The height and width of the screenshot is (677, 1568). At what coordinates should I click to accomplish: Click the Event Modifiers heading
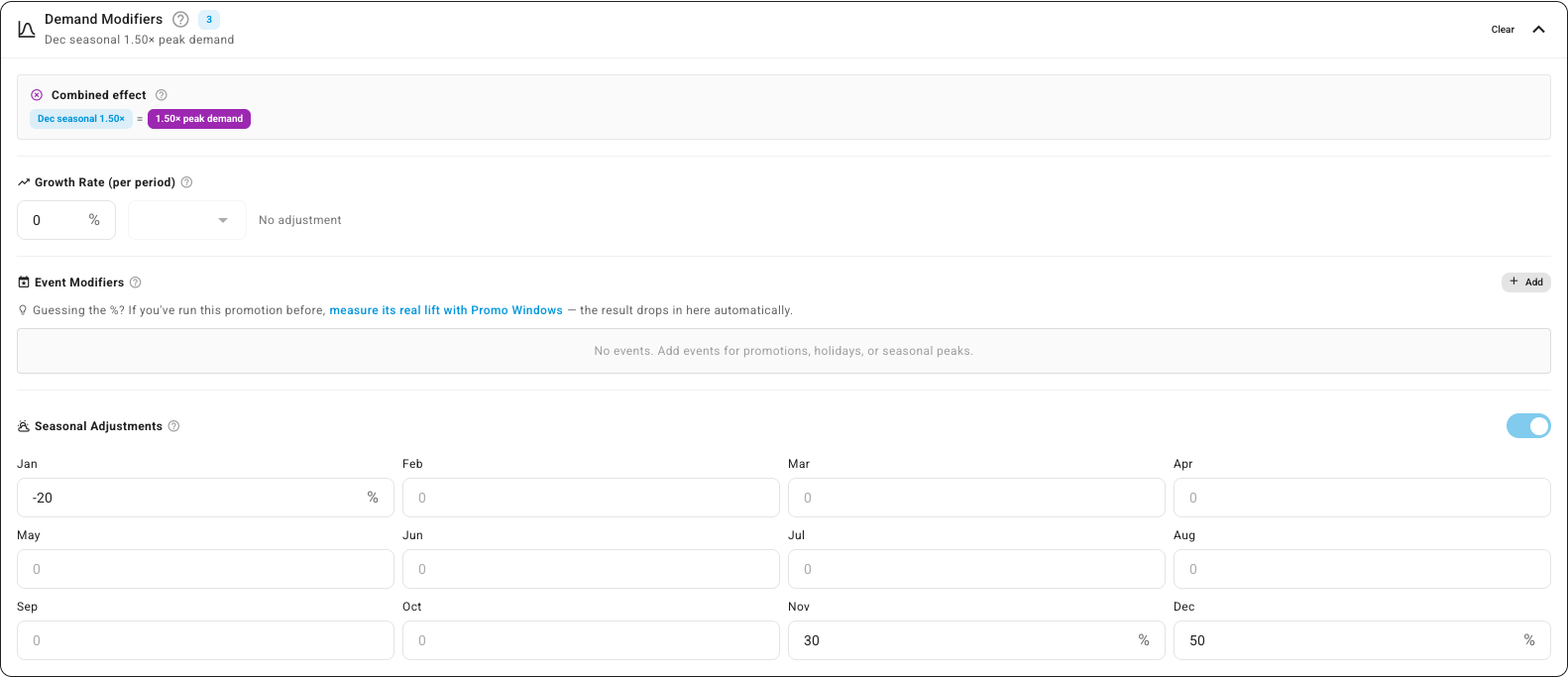79,282
